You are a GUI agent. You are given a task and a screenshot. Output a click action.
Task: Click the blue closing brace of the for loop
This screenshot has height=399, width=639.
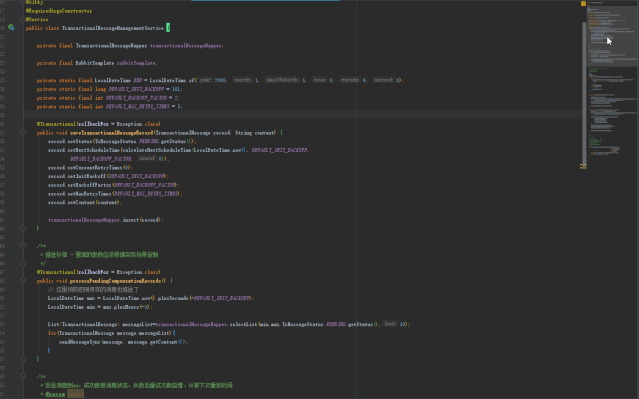click(x=49, y=350)
